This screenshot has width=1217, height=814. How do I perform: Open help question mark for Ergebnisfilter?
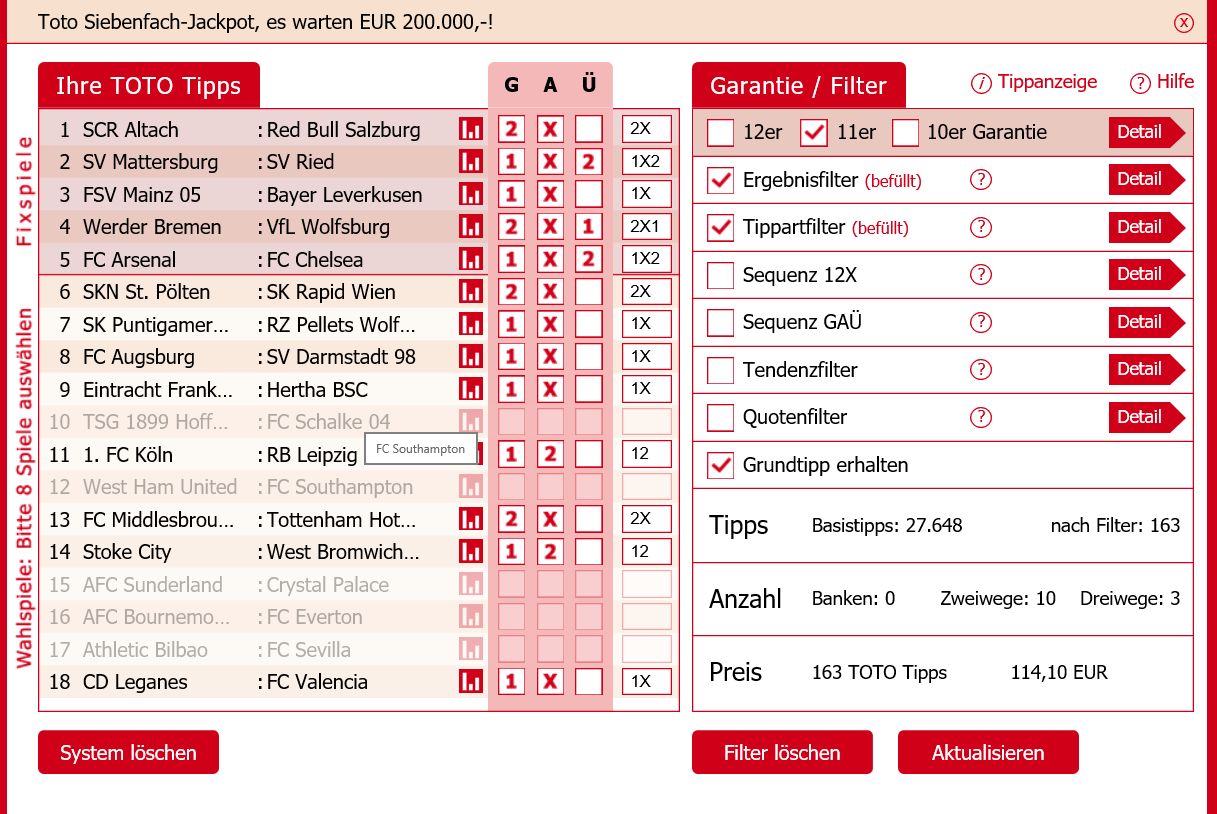pos(981,180)
